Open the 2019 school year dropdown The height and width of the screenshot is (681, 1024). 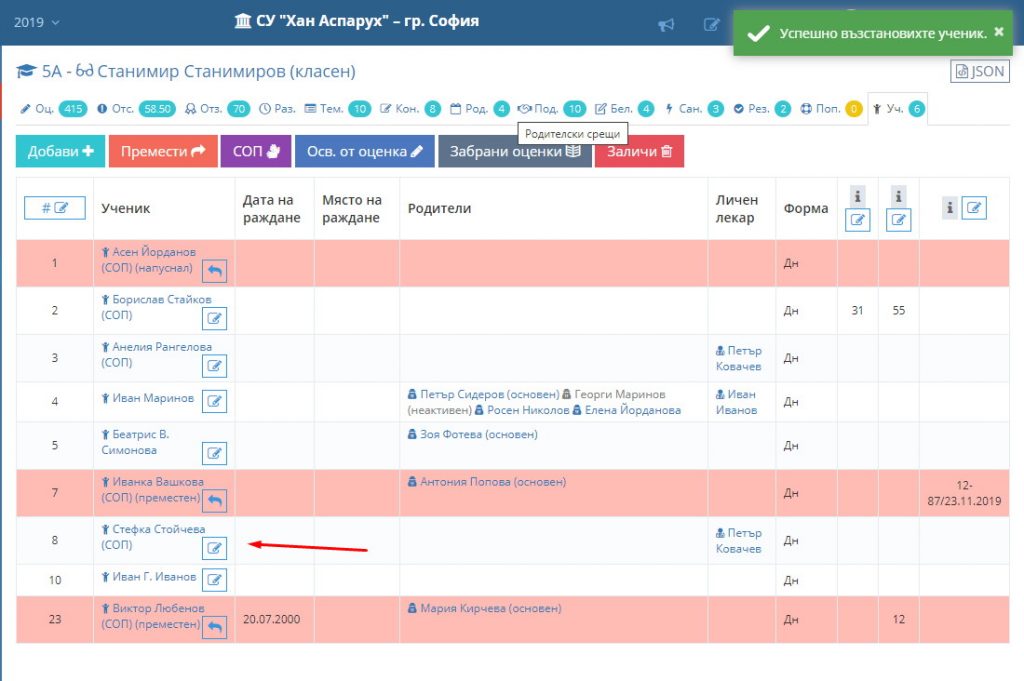click(x=37, y=22)
